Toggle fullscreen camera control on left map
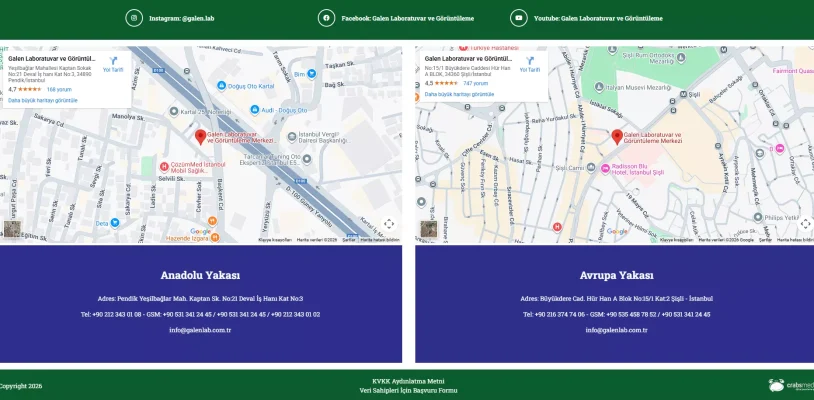This screenshot has height=400, width=814. tap(388, 223)
